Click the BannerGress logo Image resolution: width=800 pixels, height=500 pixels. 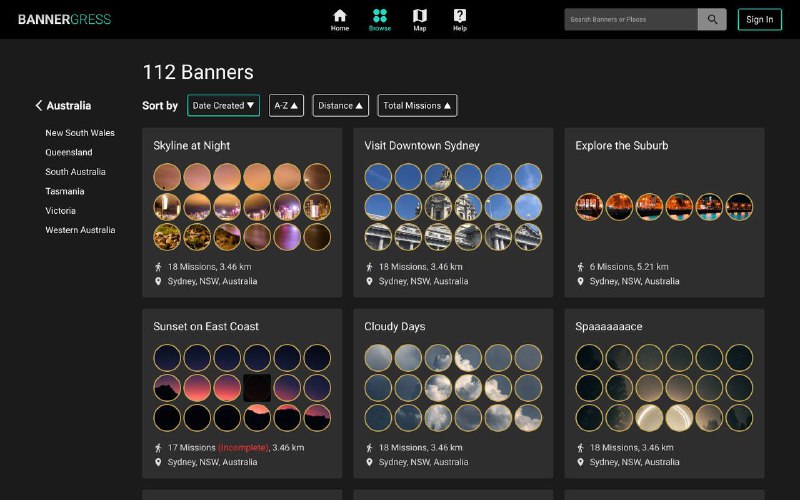point(64,19)
